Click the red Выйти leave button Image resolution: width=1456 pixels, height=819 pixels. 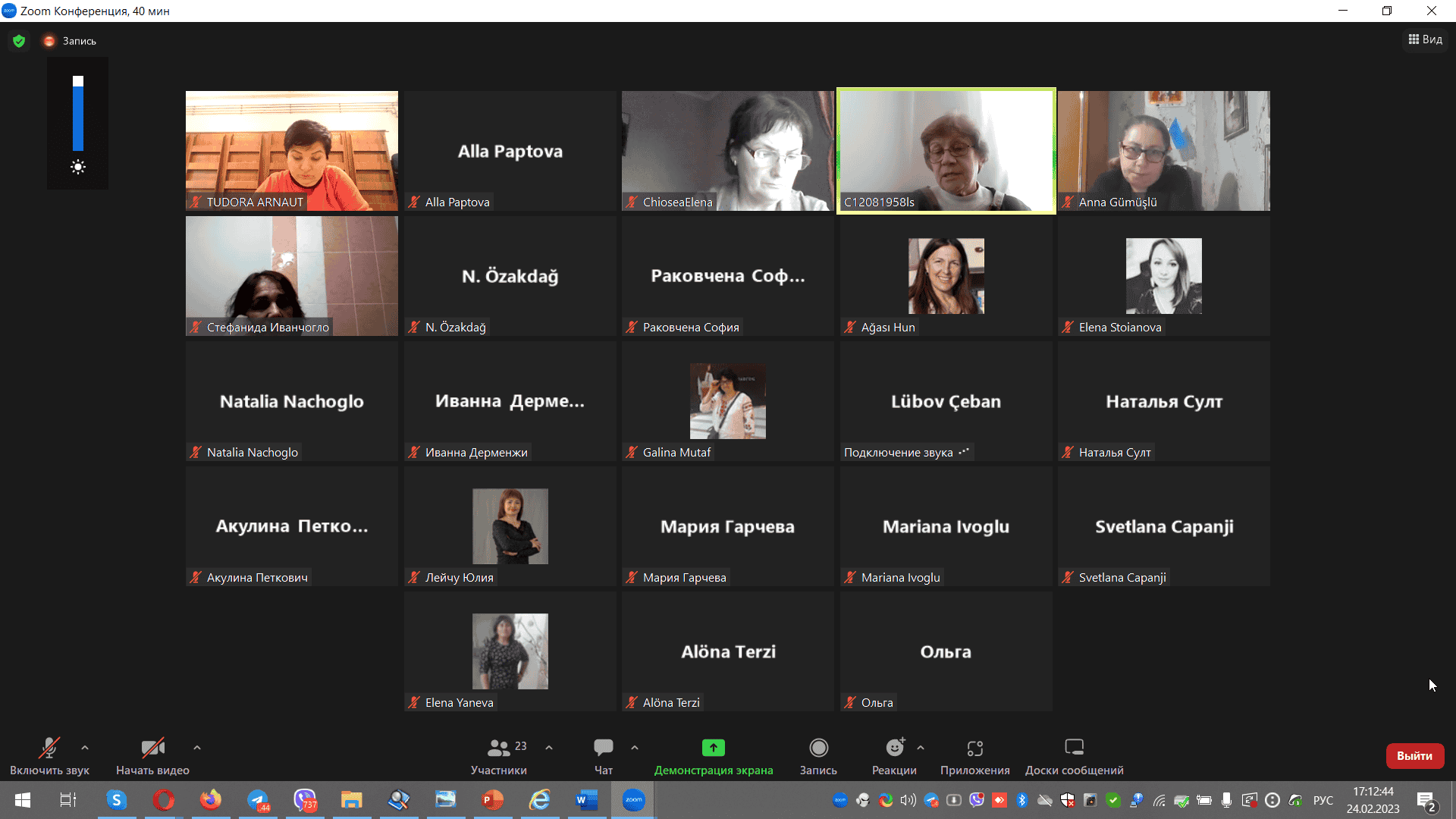[1414, 756]
